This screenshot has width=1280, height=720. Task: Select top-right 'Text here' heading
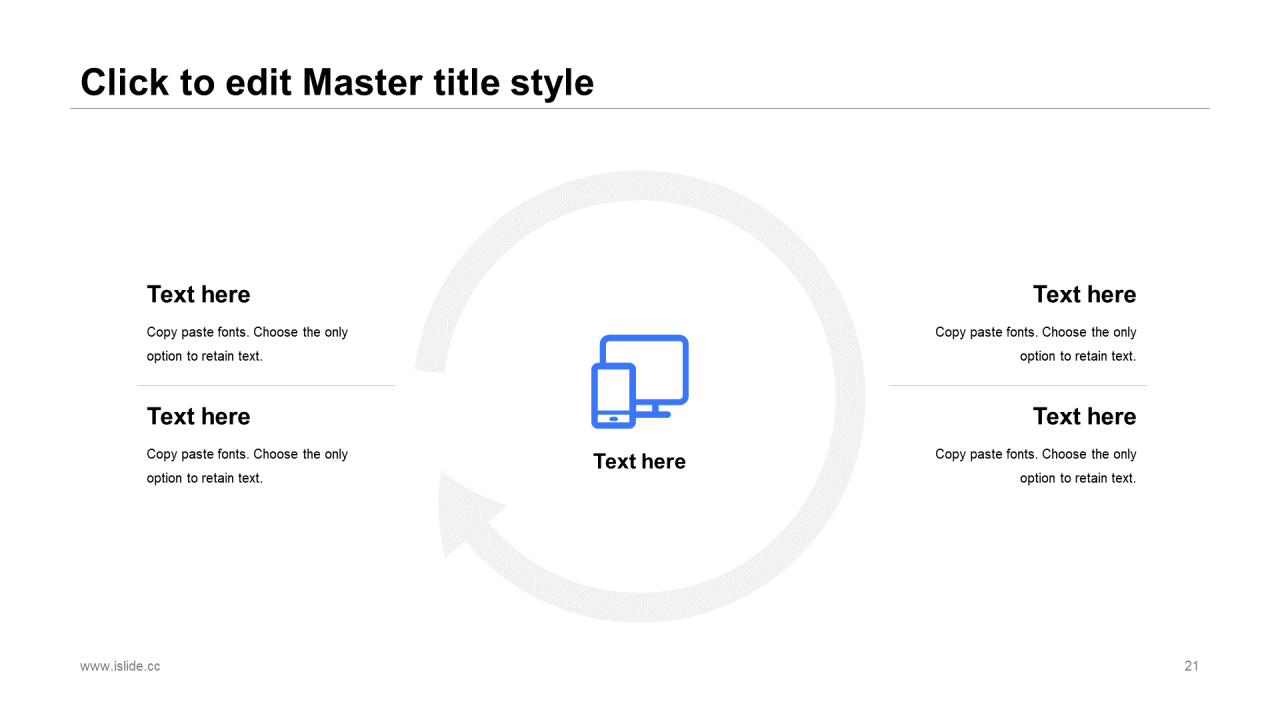point(1084,294)
